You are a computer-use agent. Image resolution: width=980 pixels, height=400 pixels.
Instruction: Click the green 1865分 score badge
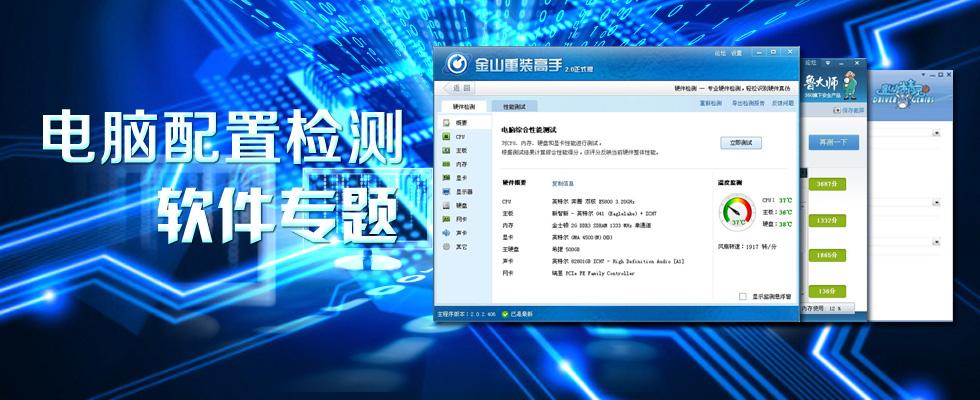(x=827, y=255)
